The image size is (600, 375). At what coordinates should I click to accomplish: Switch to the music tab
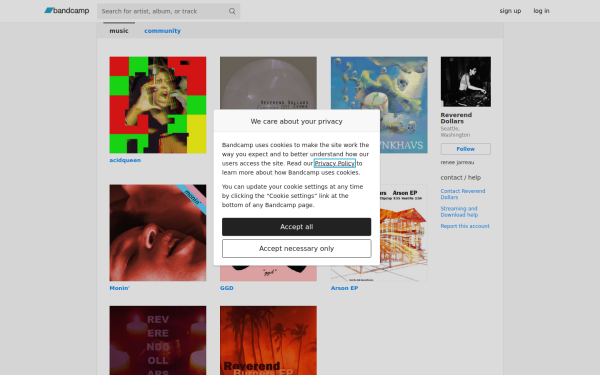(x=119, y=31)
